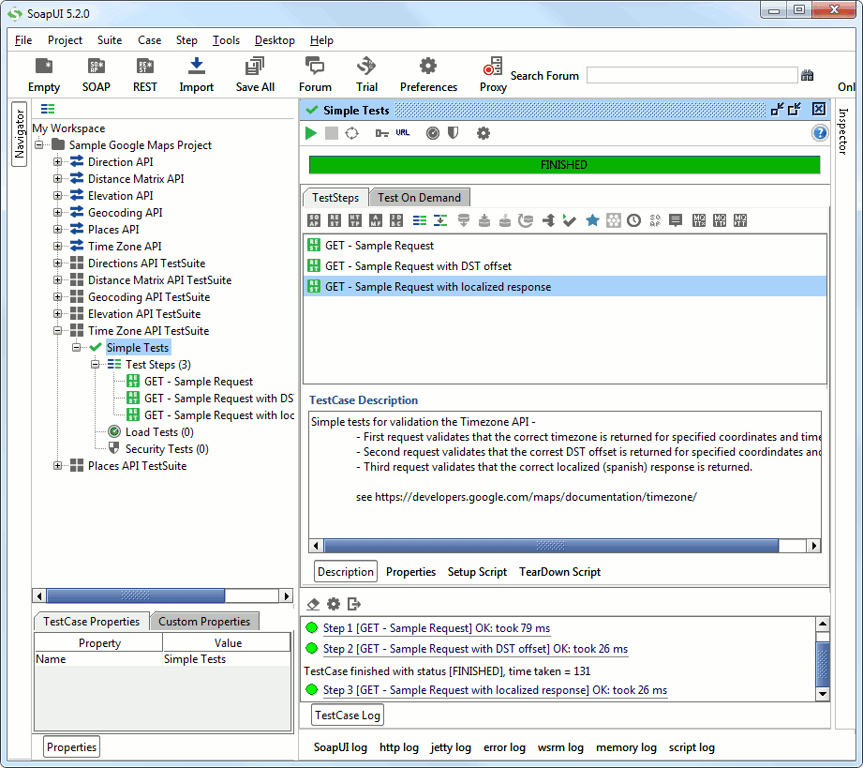Click Save All projects
863x768 pixels.
tap(255, 75)
